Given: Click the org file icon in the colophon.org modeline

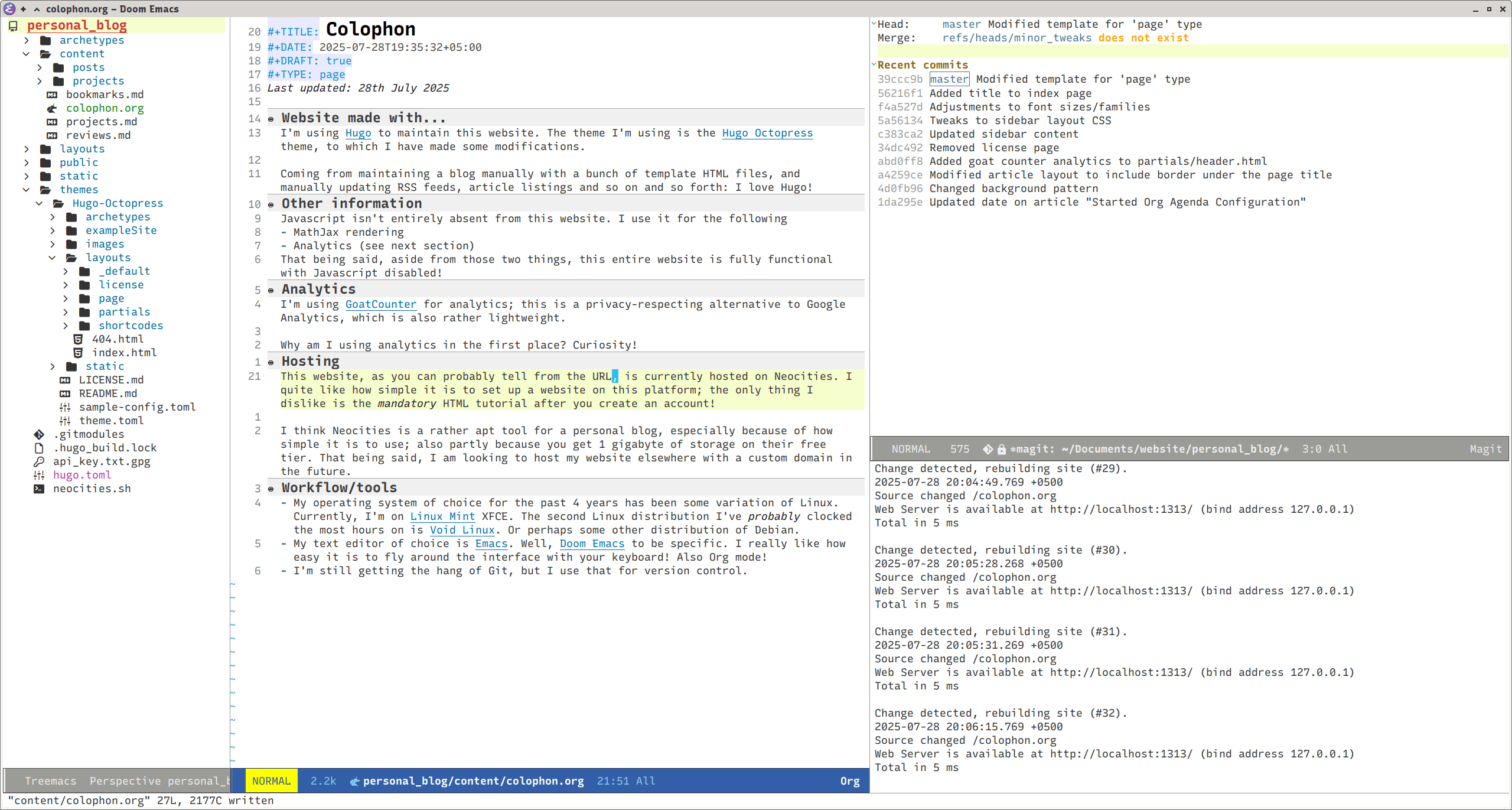Looking at the screenshot, I should pos(354,781).
